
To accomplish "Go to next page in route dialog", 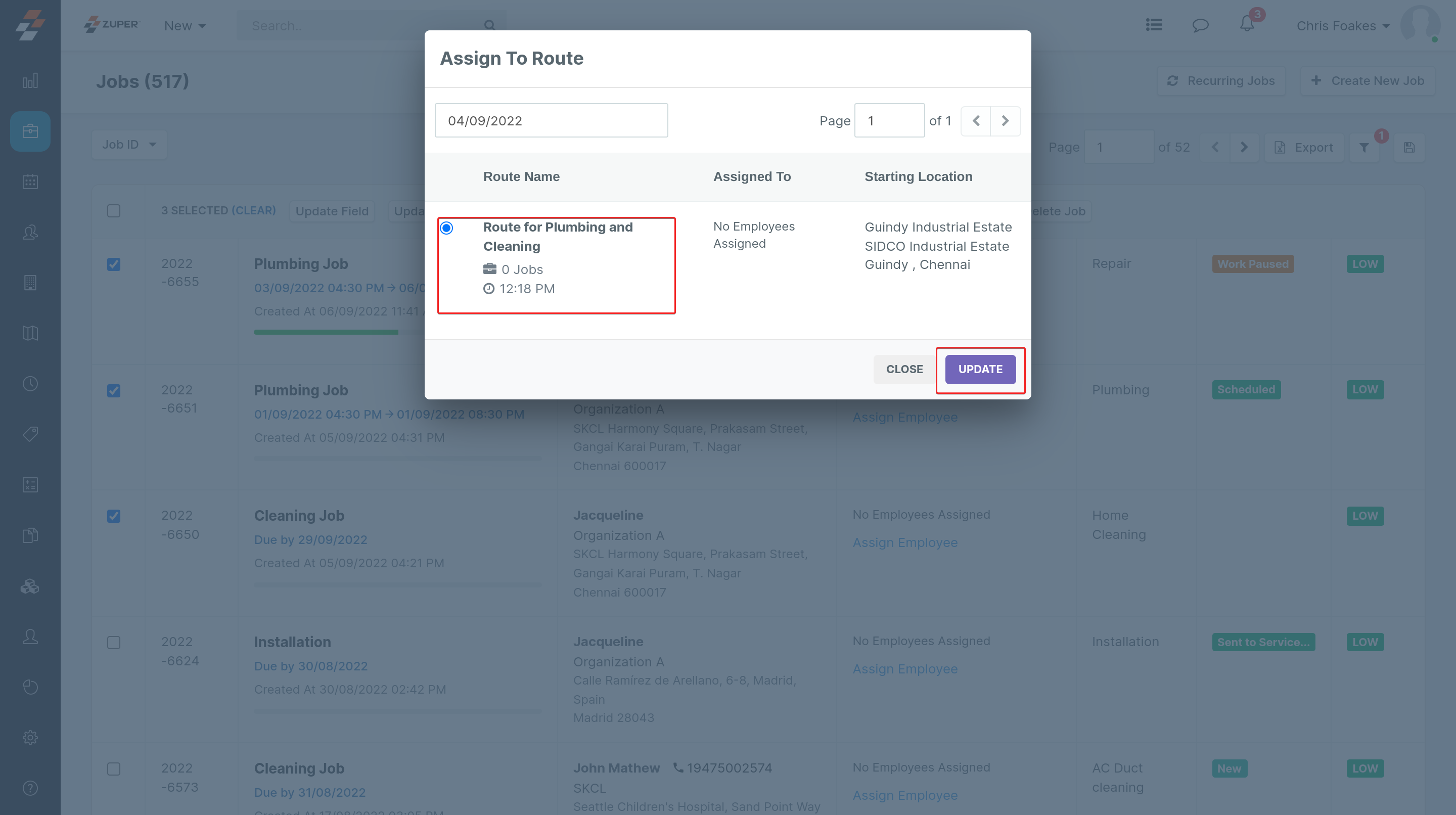I will (x=1005, y=121).
